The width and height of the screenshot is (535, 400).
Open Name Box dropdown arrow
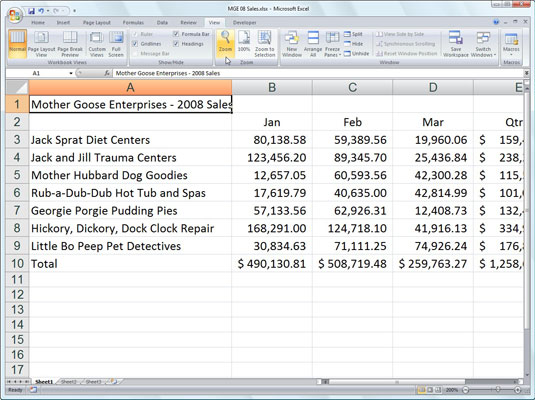[x=71, y=73]
